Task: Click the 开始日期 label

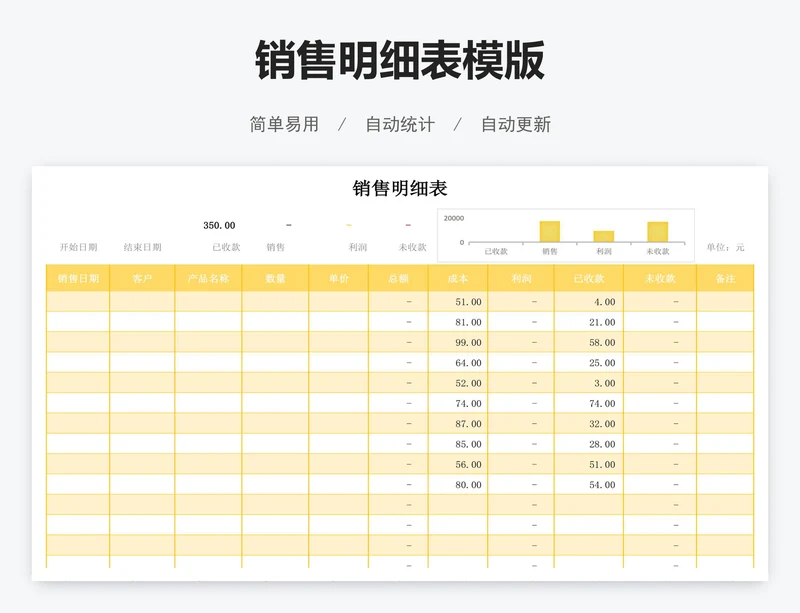Action: [78, 247]
